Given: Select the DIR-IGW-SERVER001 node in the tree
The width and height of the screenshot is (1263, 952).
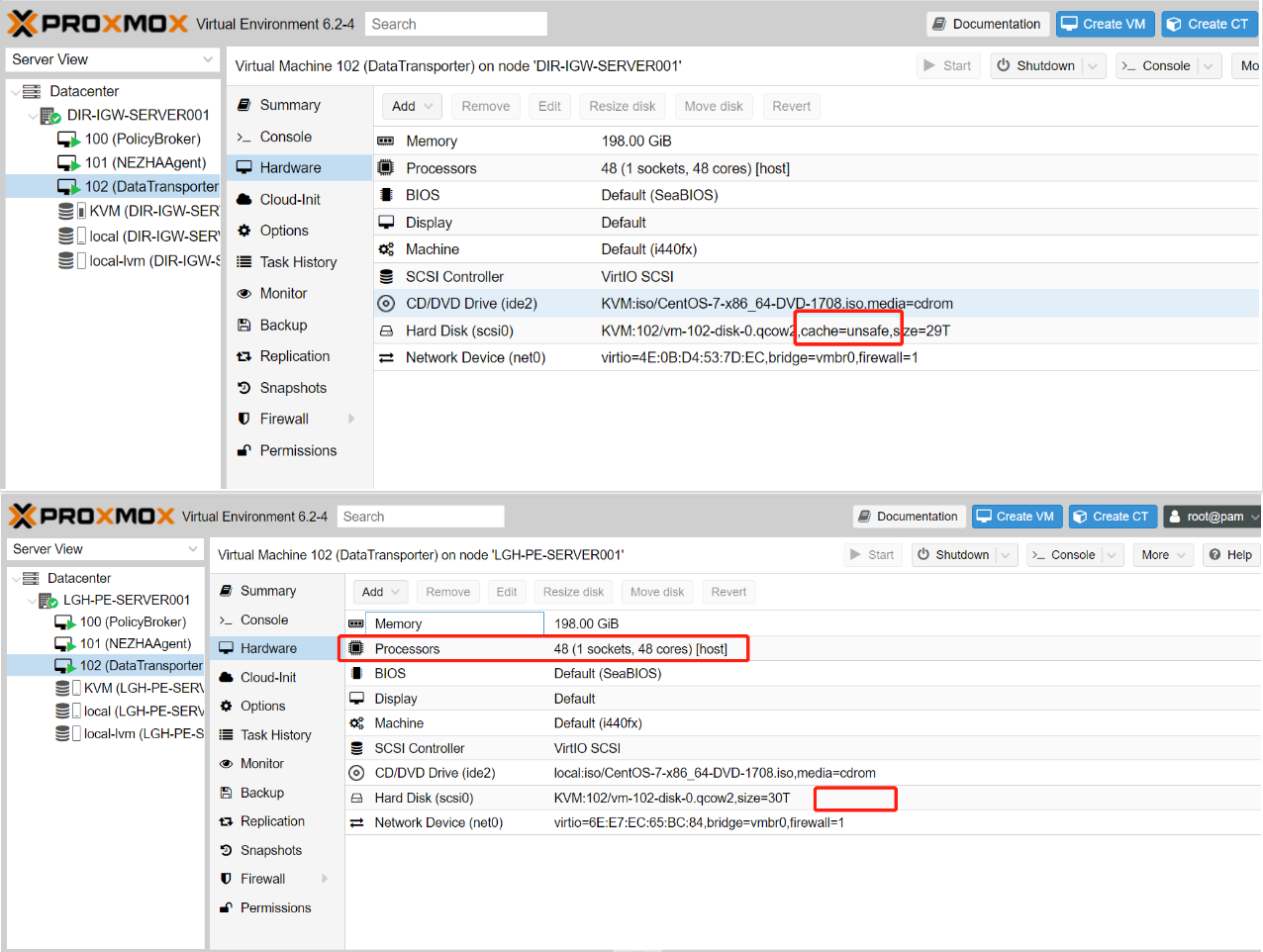Looking at the screenshot, I should (x=138, y=115).
